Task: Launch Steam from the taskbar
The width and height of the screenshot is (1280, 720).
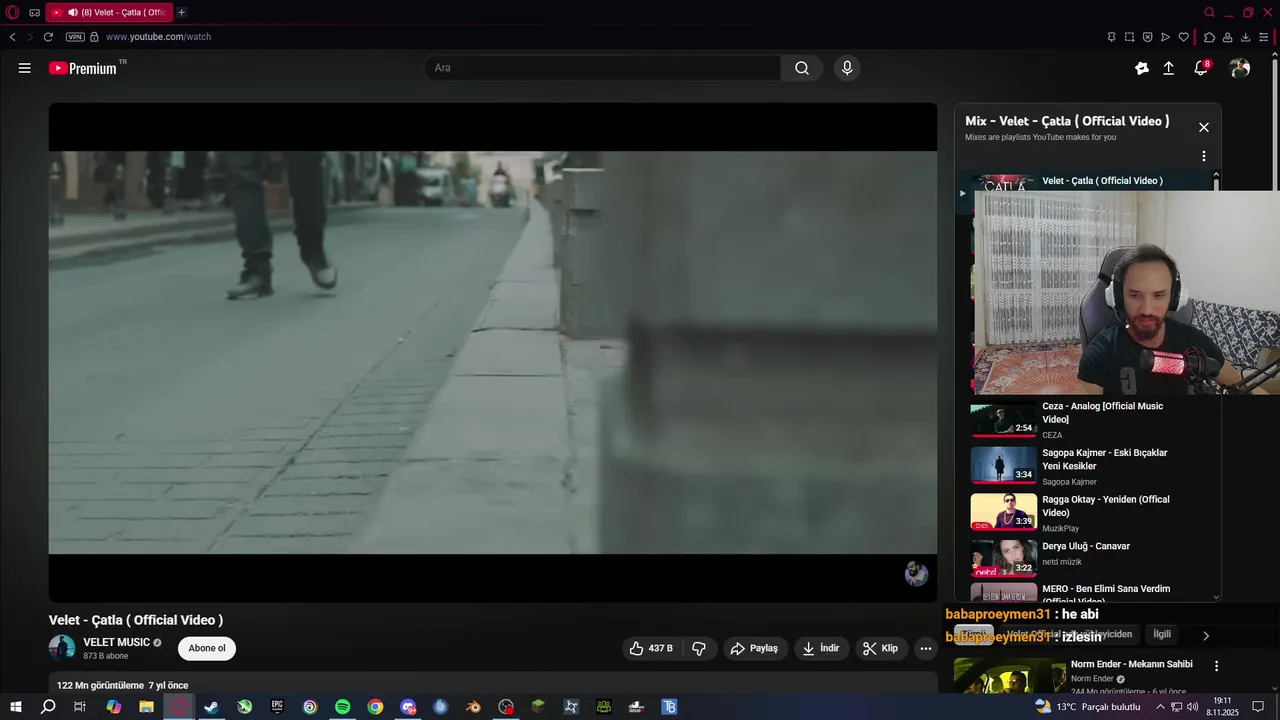Action: pyautogui.click(x=212, y=707)
